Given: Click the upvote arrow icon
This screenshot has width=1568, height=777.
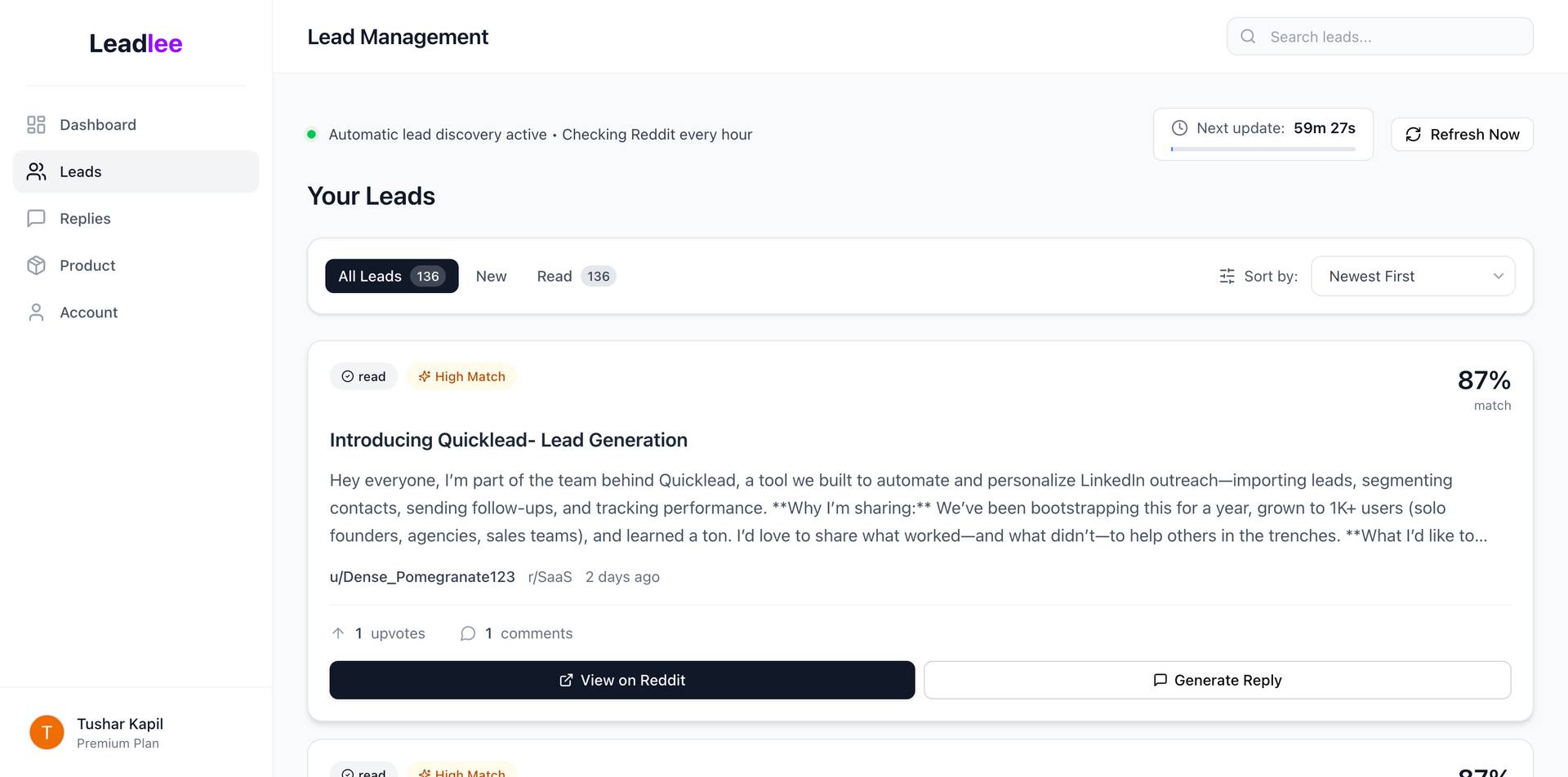Looking at the screenshot, I should 338,633.
